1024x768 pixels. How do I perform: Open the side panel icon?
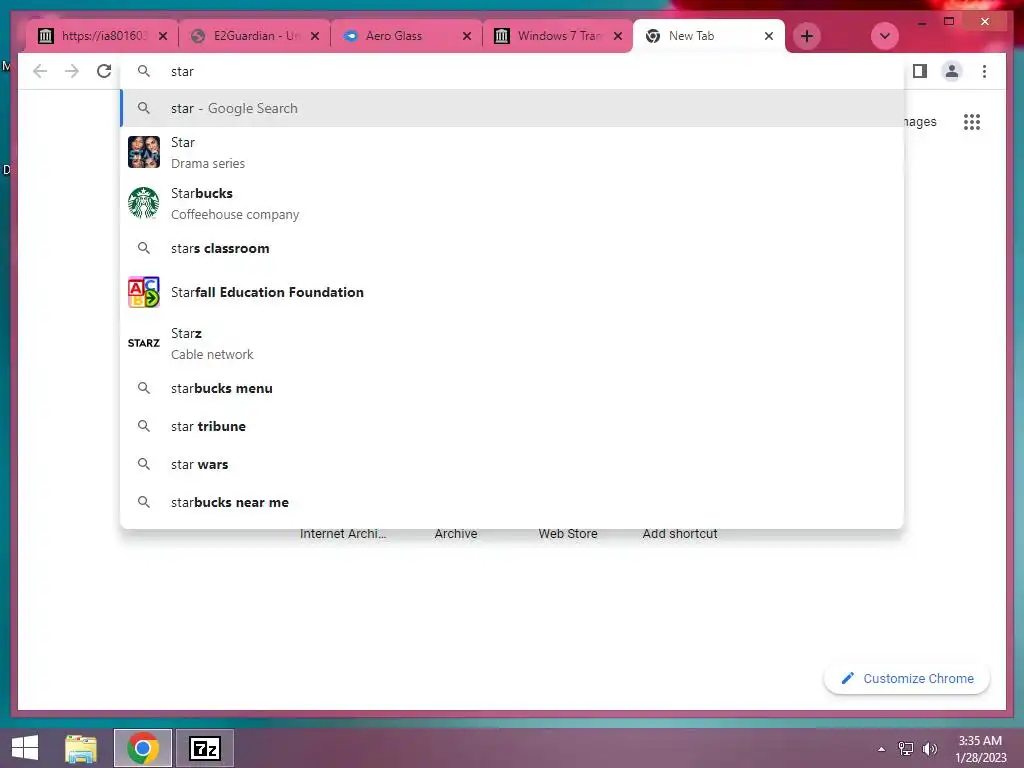(x=920, y=71)
